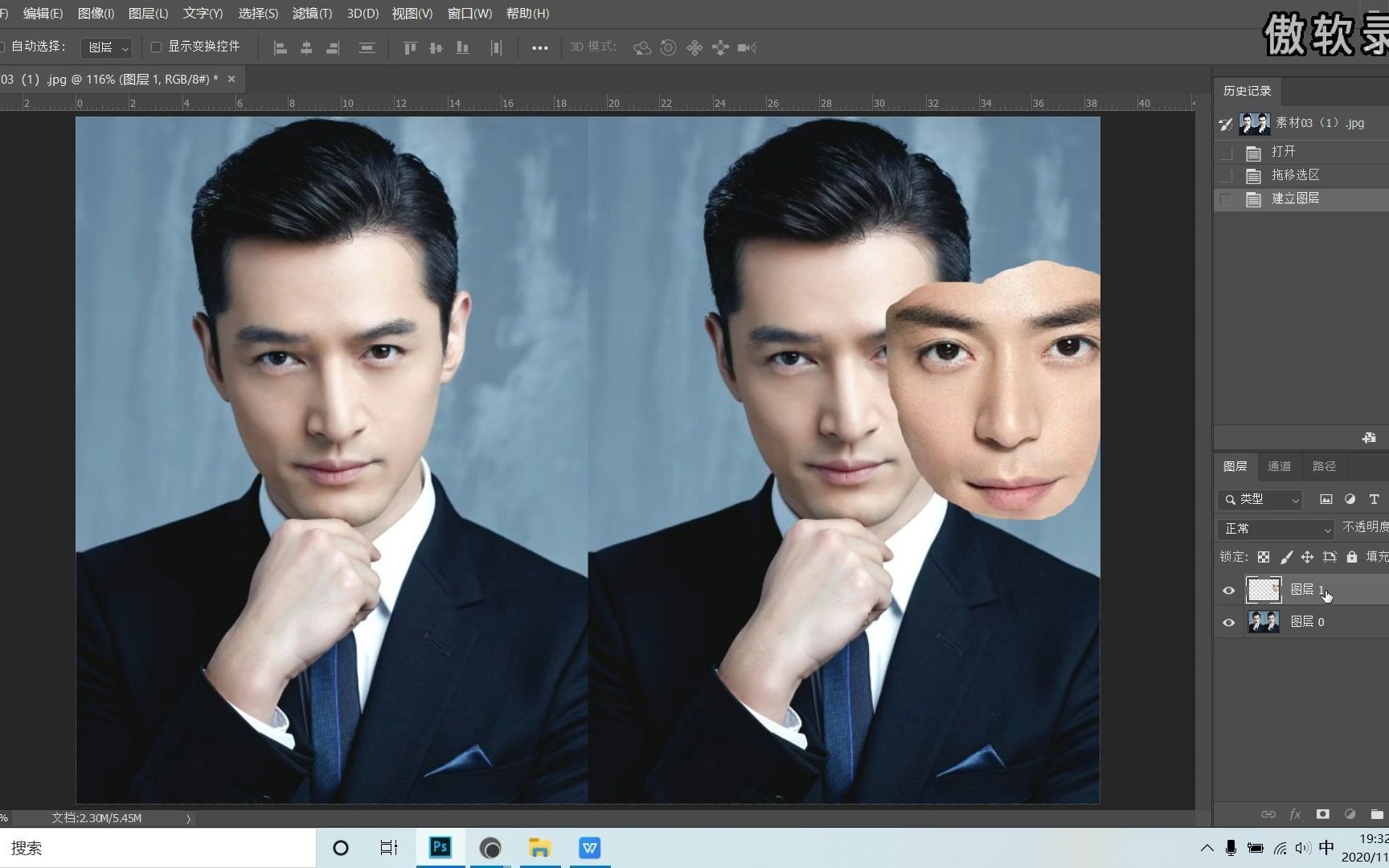1389x868 pixels.
Task: Click the distribute horizontally icon
Action: 496,48
